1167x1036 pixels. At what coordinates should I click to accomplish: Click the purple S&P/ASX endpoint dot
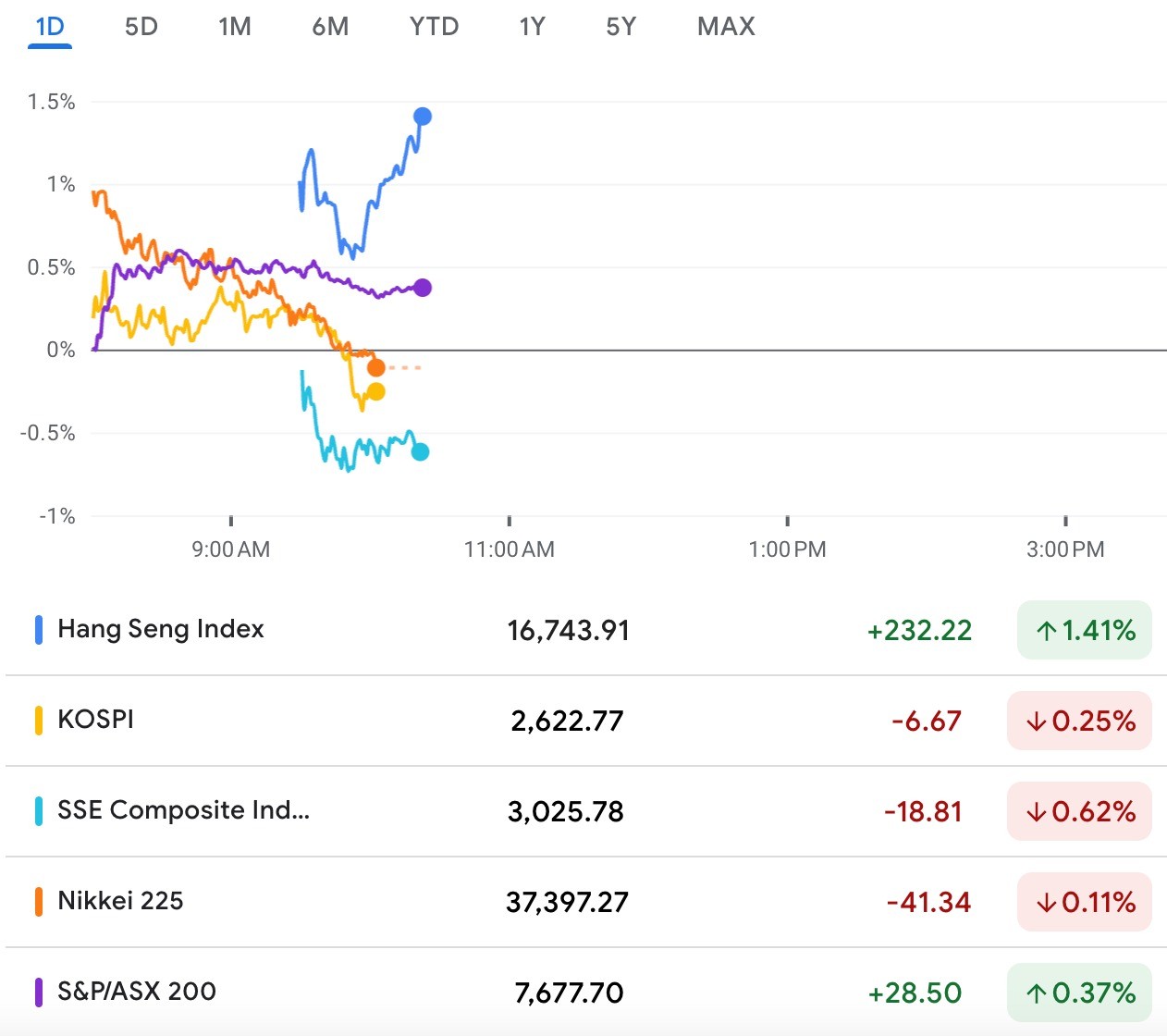tap(423, 288)
